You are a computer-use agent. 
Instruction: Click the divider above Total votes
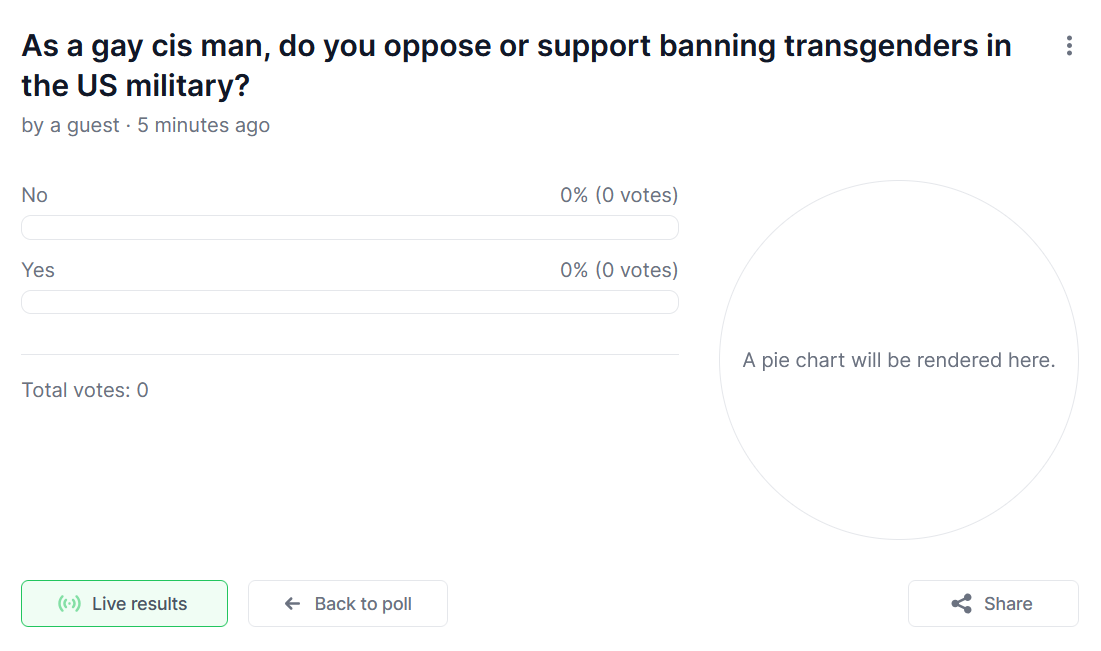(x=350, y=354)
